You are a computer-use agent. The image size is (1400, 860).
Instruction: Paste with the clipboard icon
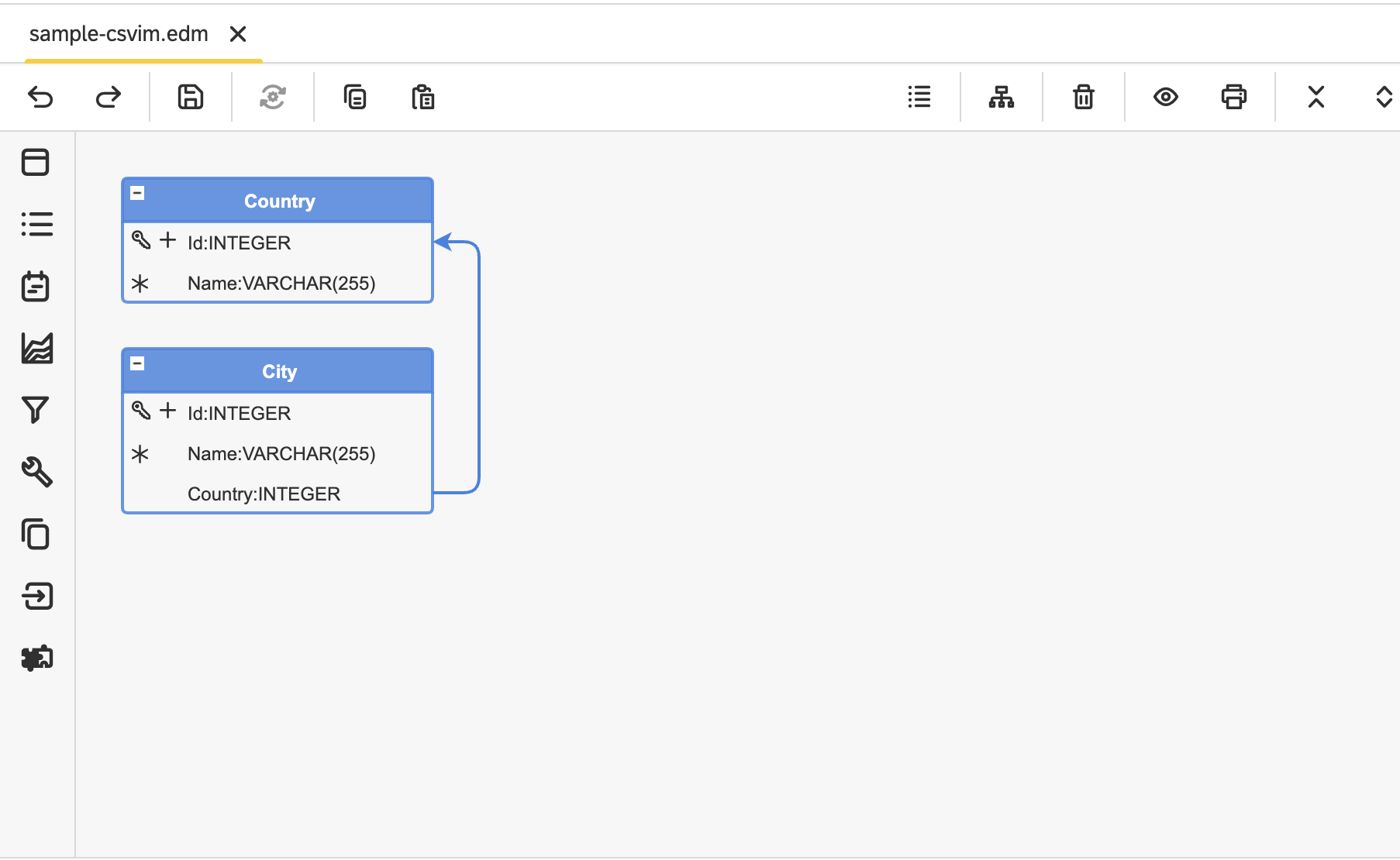tap(423, 98)
